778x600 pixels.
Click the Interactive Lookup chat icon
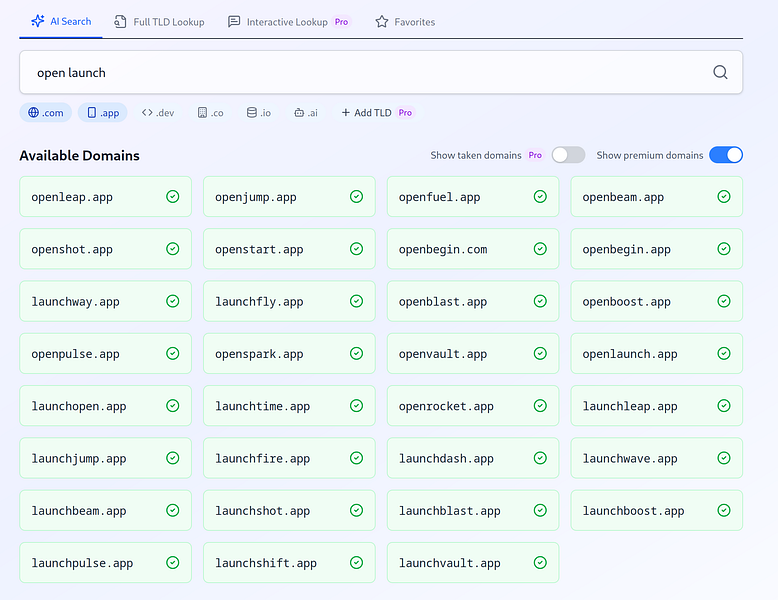tap(234, 22)
